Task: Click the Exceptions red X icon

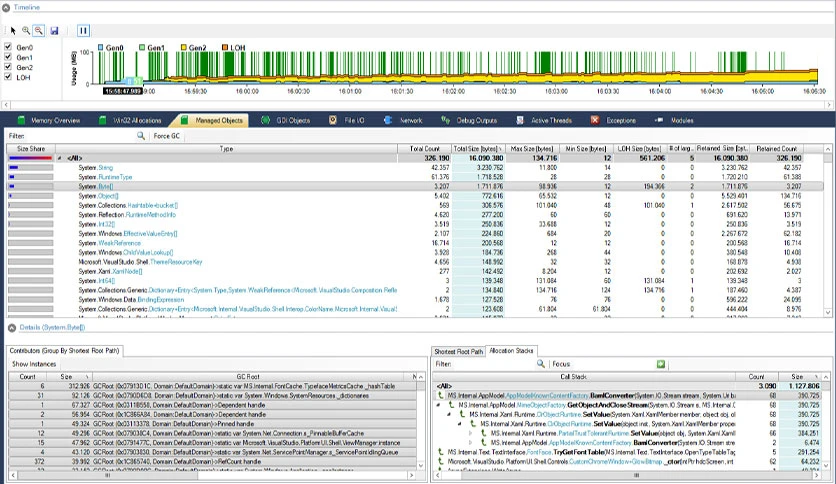Action: coord(595,120)
